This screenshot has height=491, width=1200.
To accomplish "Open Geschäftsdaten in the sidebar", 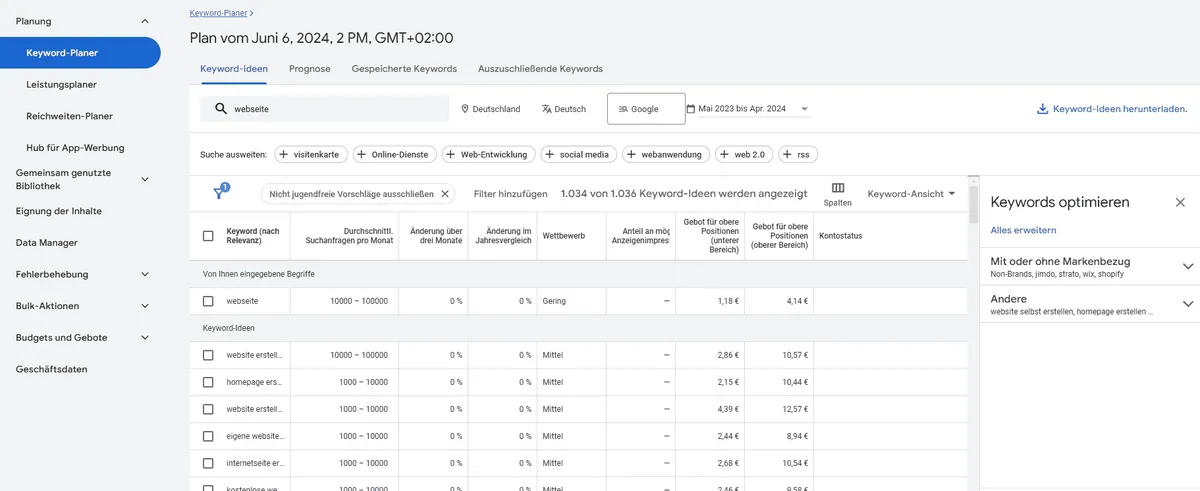I will pyautogui.click(x=51, y=369).
